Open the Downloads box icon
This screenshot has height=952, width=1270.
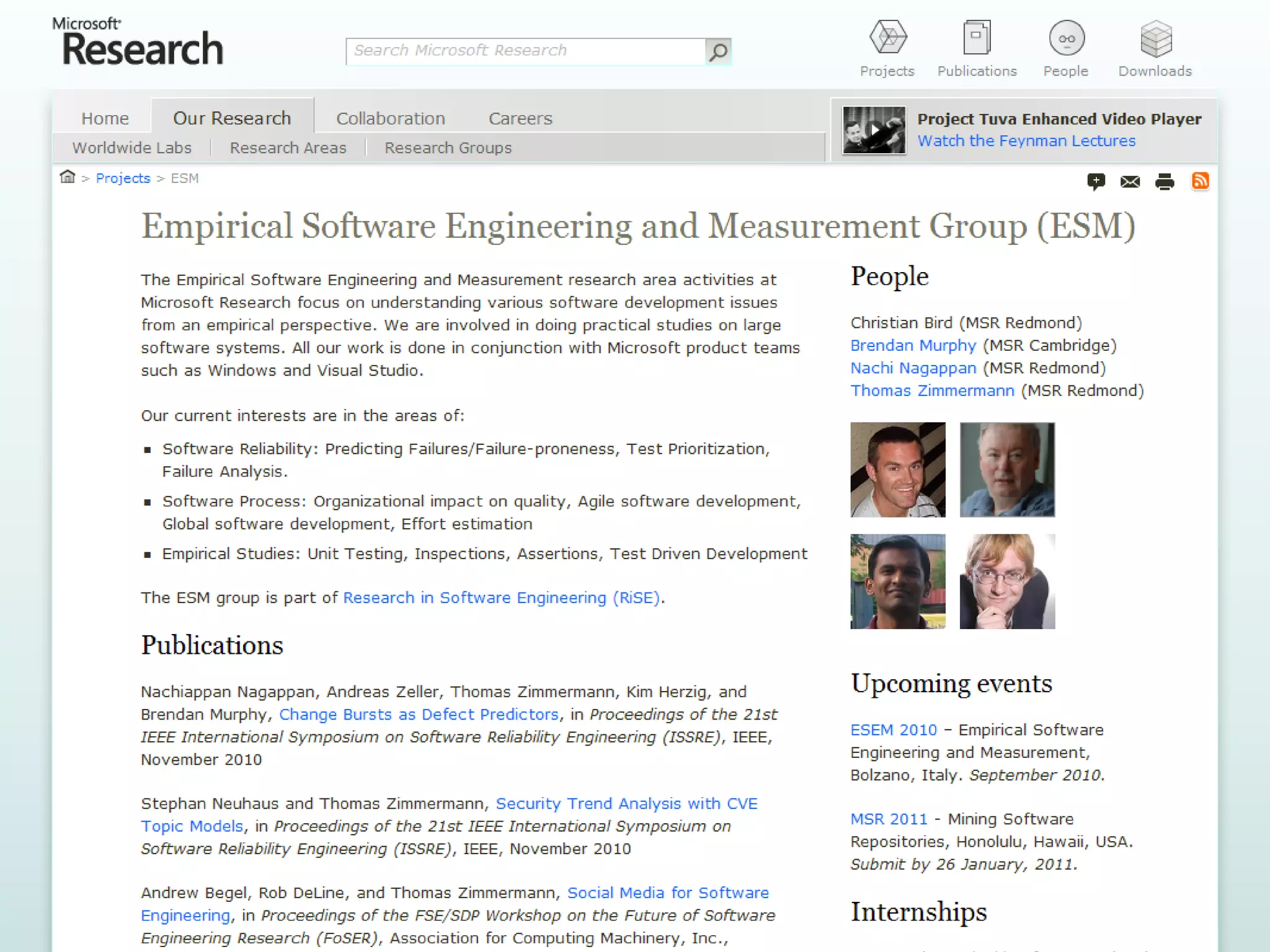(x=1155, y=38)
